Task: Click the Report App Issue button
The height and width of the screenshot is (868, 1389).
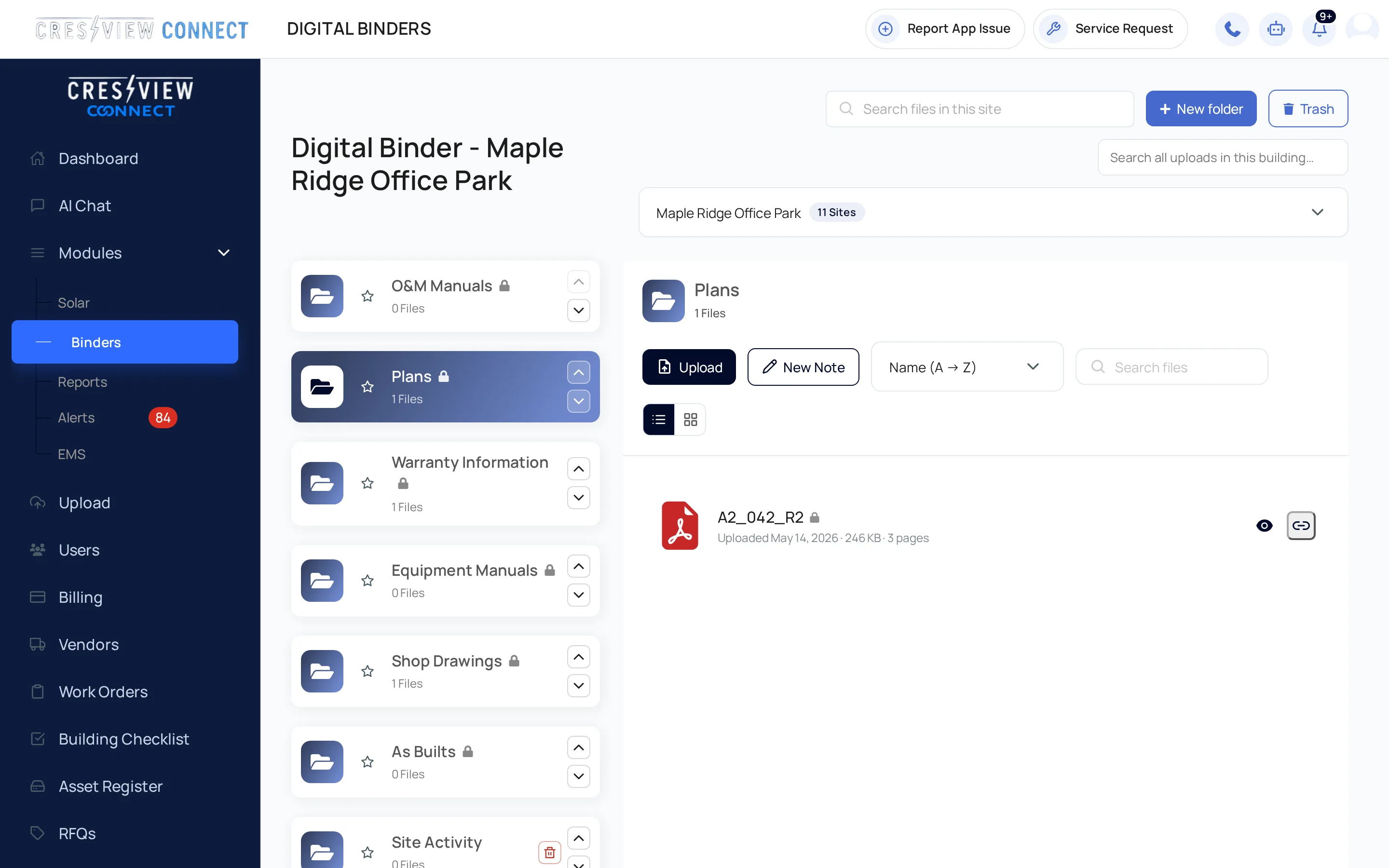Action: pyautogui.click(x=945, y=29)
